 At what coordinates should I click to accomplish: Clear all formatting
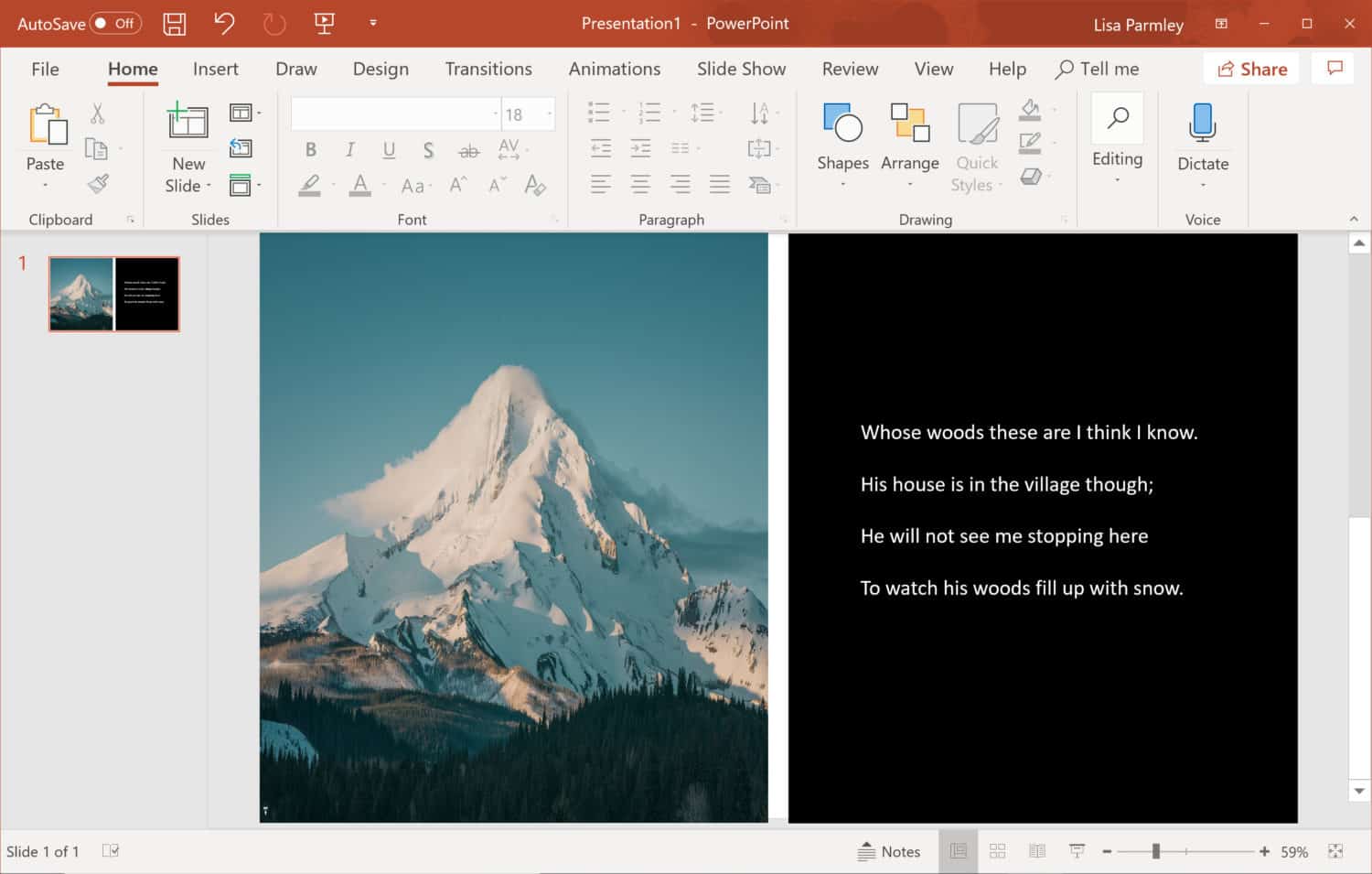pos(535,185)
